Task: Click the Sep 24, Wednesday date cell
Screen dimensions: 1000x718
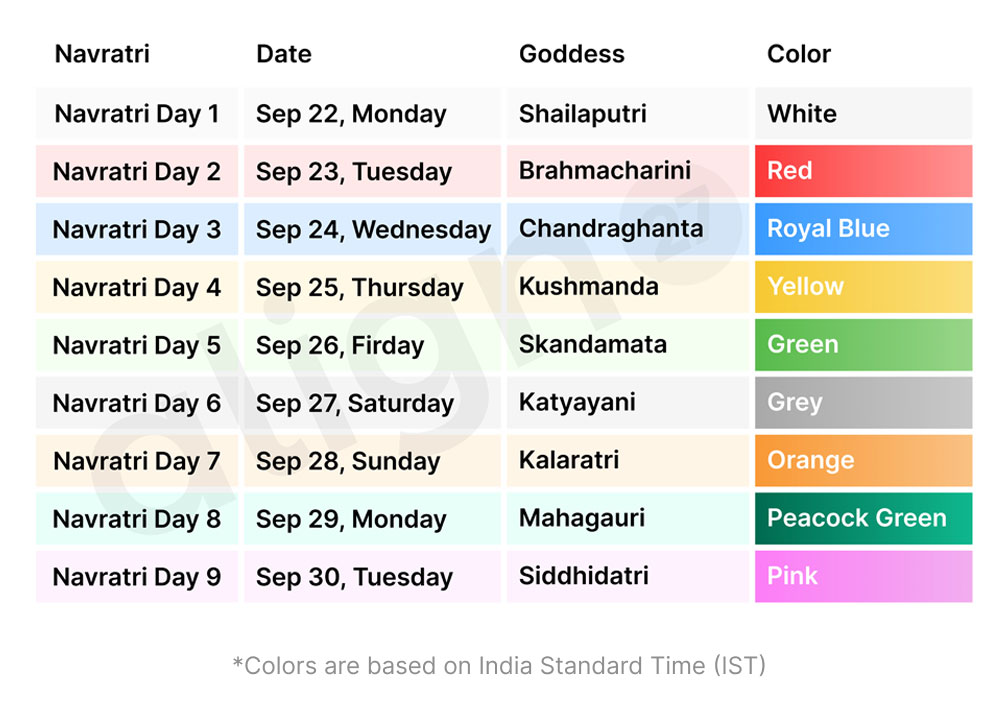Action: [x=372, y=230]
